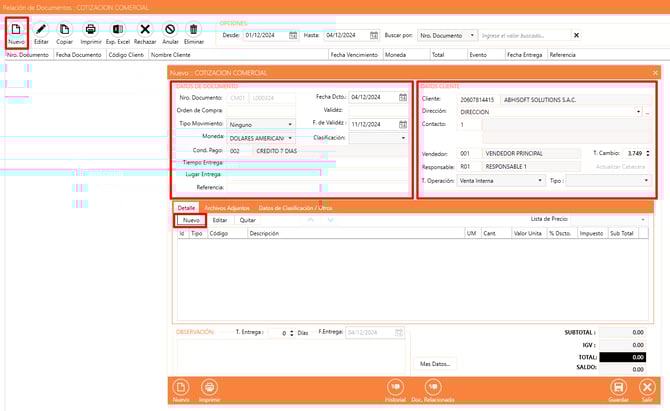Image resolution: width=670 pixels, height=411 pixels.
Task: Open Historial from bottom bar
Action: coord(395,388)
